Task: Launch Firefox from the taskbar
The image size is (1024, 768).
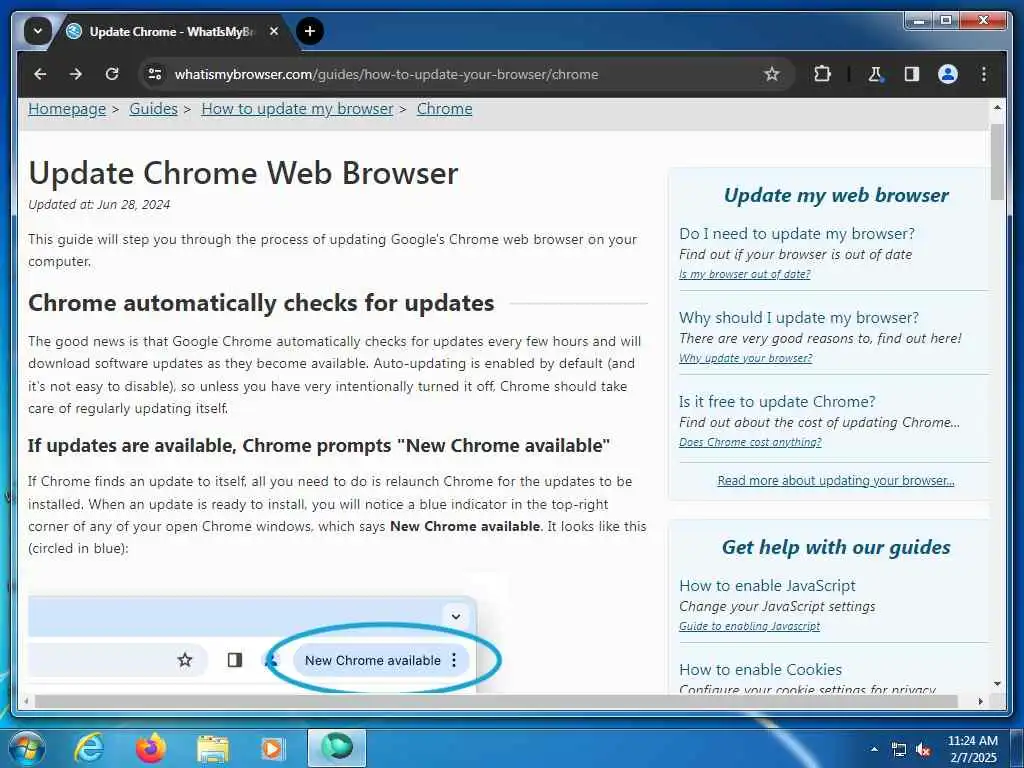Action: click(x=150, y=748)
